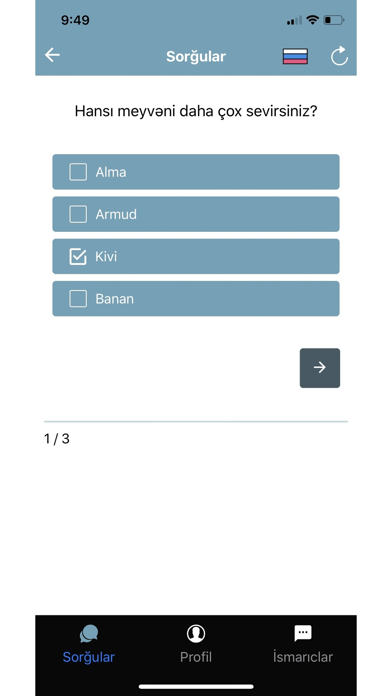The width and height of the screenshot is (392, 696).
Task: Switch language with the Russian flag icon
Action: [x=295, y=56]
